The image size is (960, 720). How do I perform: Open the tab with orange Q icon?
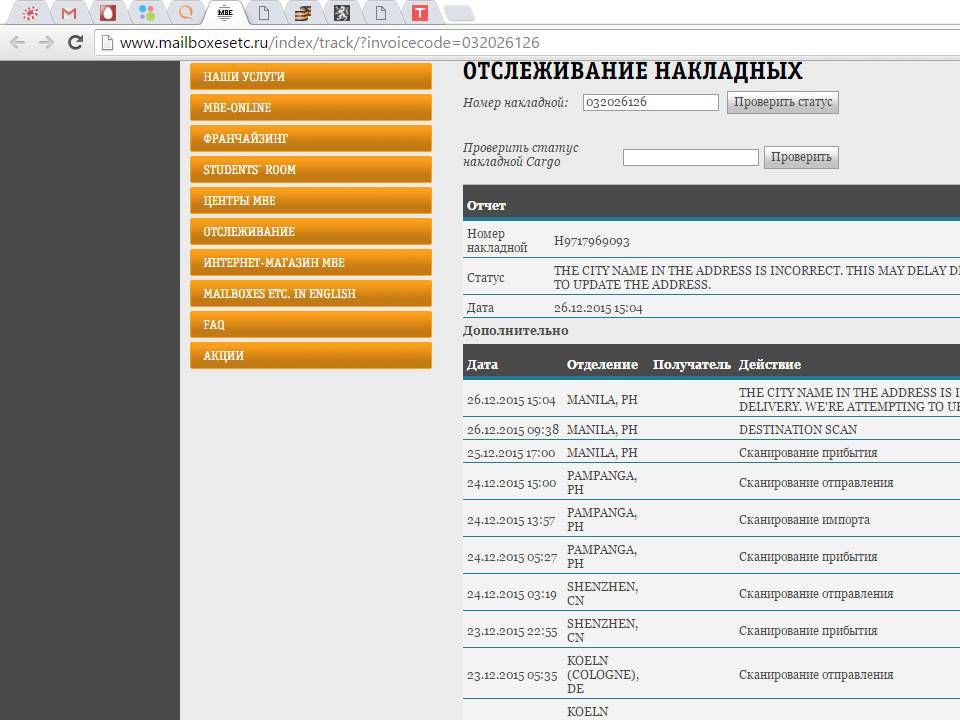[186, 13]
